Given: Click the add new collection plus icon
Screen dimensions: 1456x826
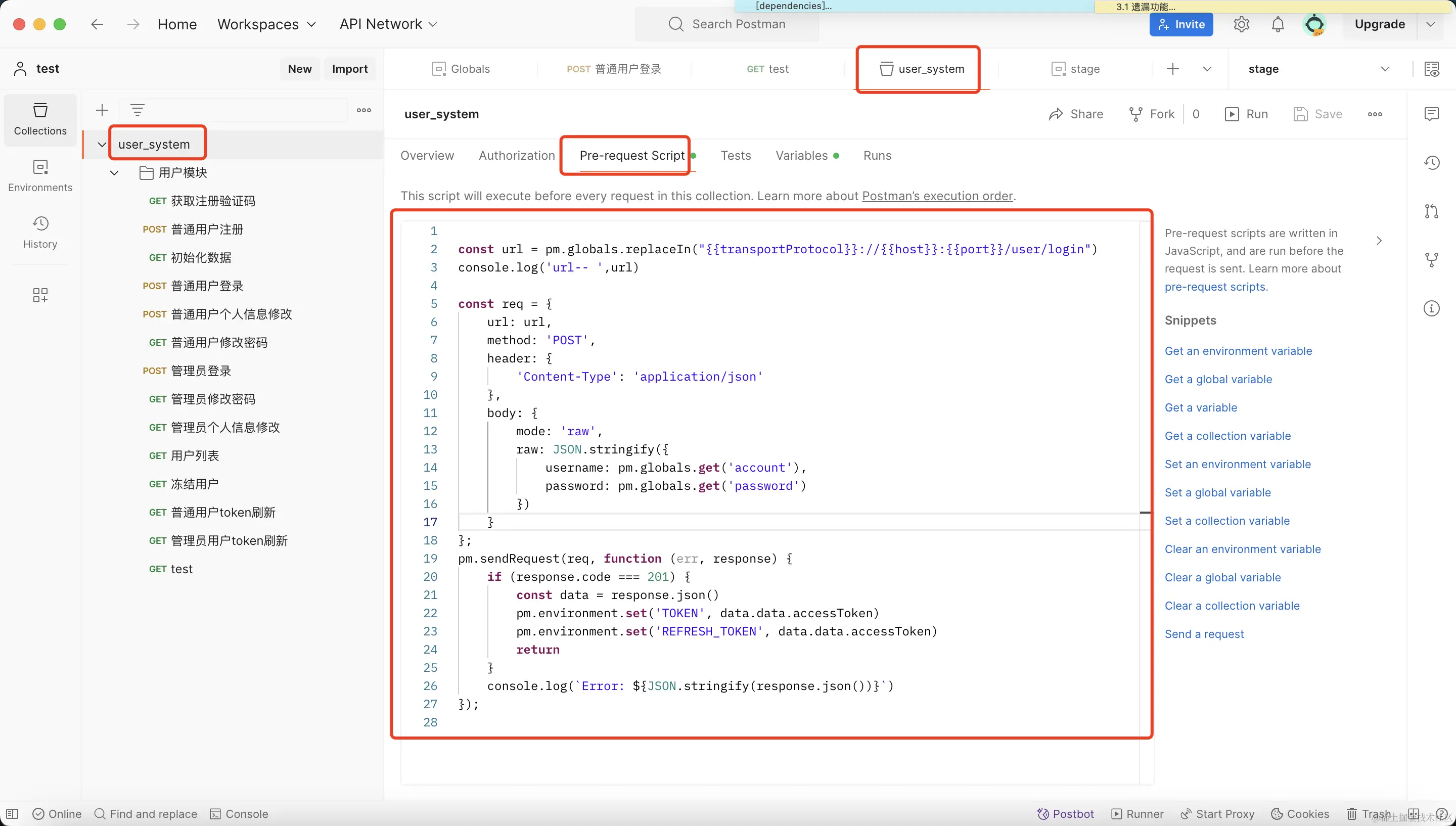Looking at the screenshot, I should click(102, 110).
